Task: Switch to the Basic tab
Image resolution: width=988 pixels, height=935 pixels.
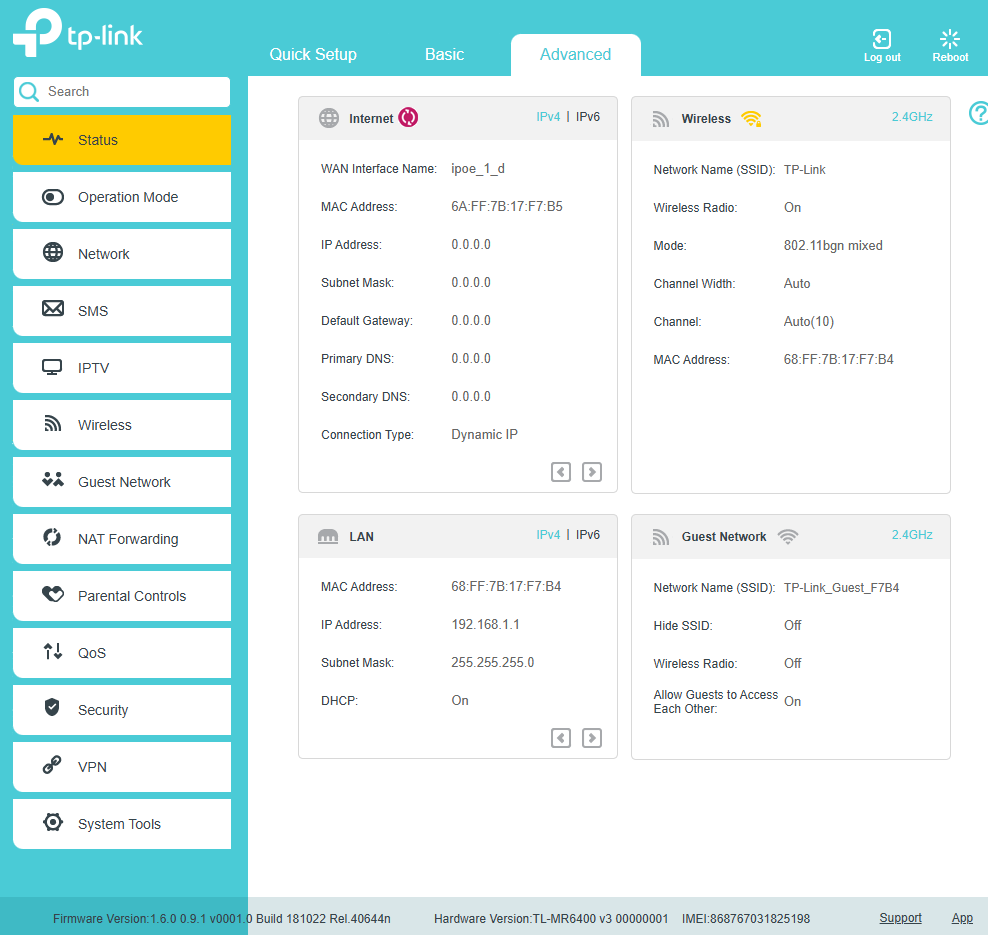Action: (444, 54)
